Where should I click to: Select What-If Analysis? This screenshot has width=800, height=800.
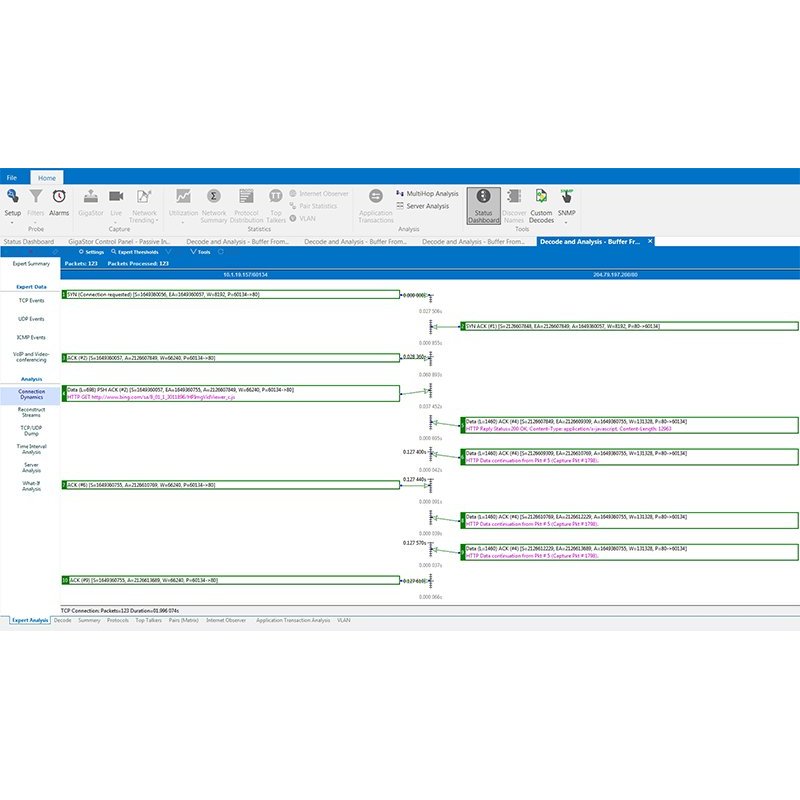(x=31, y=486)
